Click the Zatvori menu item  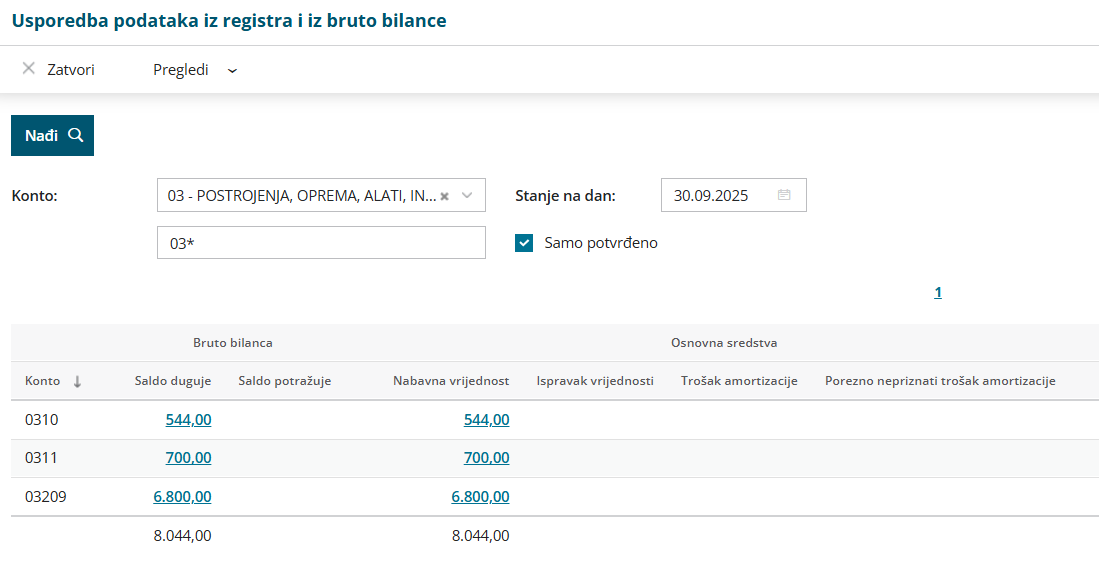[x=70, y=70]
